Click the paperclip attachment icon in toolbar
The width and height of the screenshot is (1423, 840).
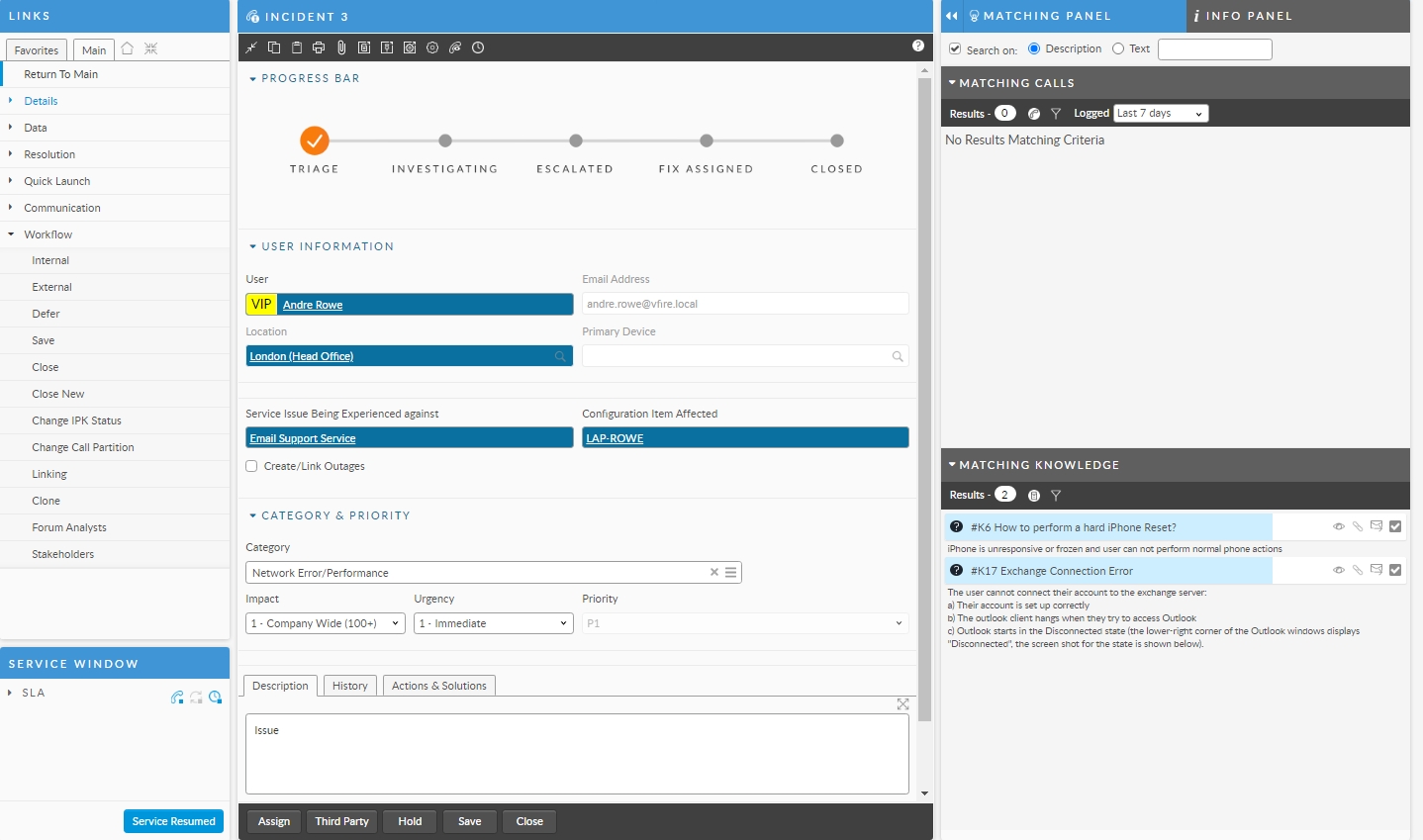click(x=341, y=47)
